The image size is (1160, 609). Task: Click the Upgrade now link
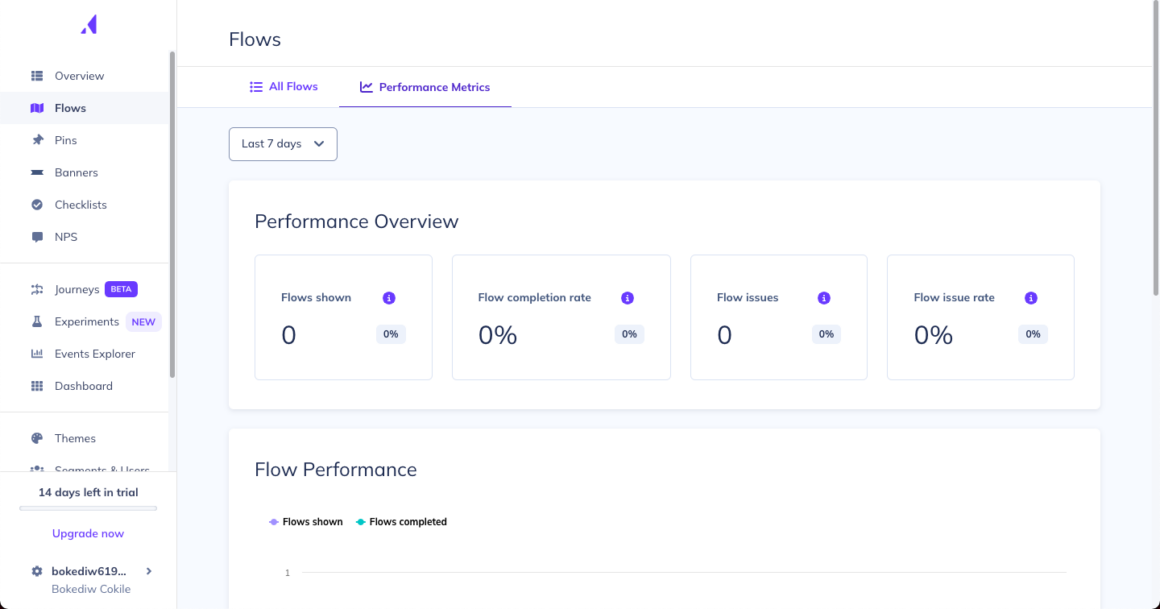tap(88, 534)
